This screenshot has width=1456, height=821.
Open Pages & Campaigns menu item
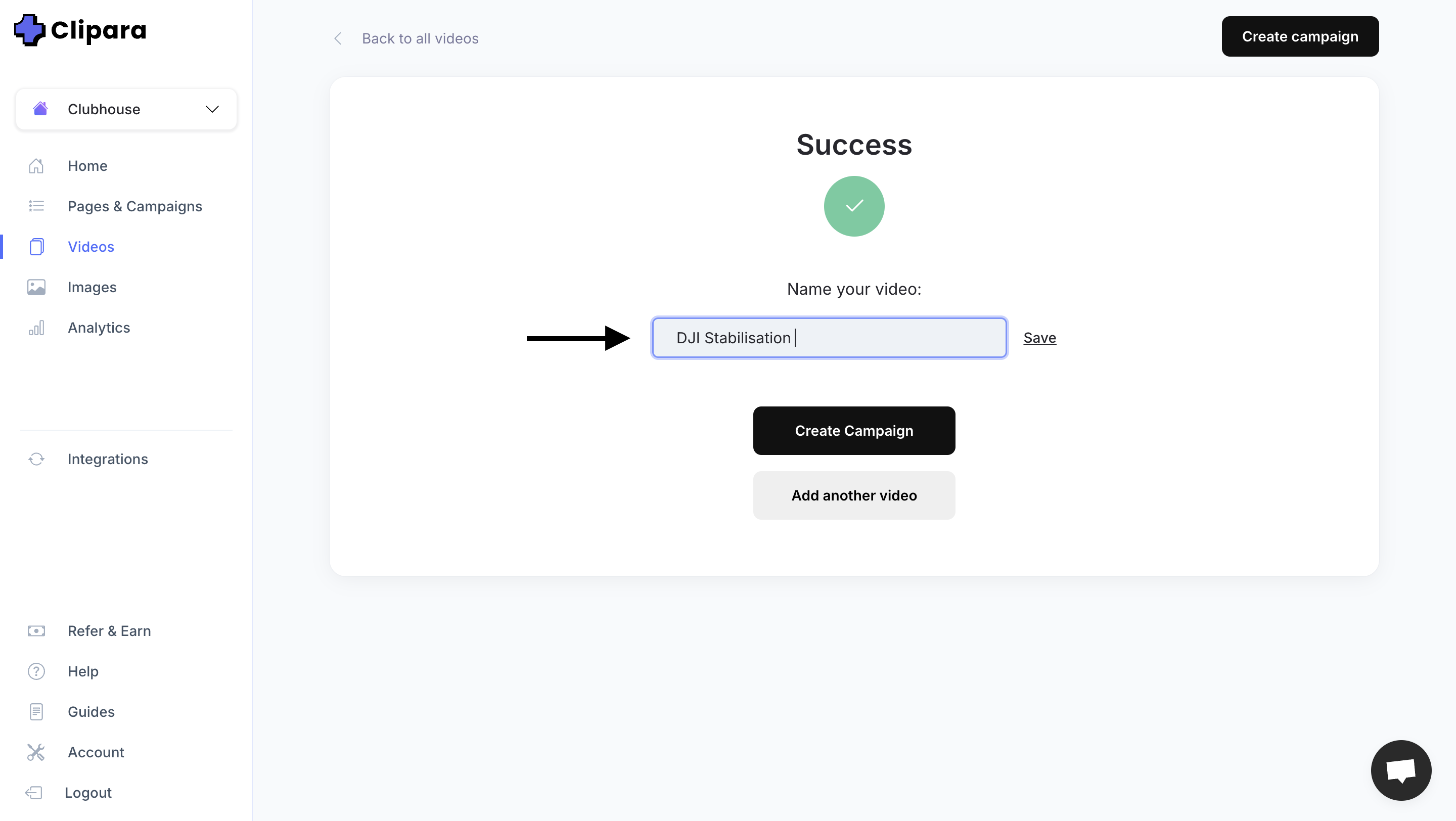tap(134, 206)
